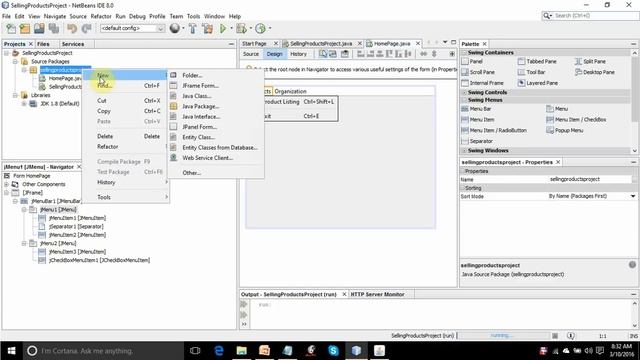The height and width of the screenshot is (360, 640).
Task: Click the Build Project hammer icon
Action: [193, 29]
